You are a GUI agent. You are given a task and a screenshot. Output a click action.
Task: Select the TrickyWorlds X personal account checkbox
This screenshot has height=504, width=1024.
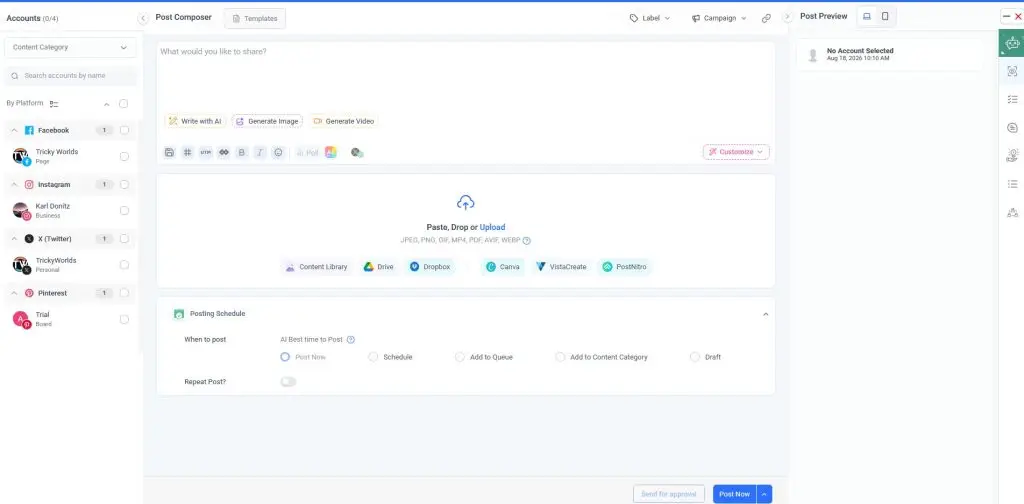click(124, 265)
